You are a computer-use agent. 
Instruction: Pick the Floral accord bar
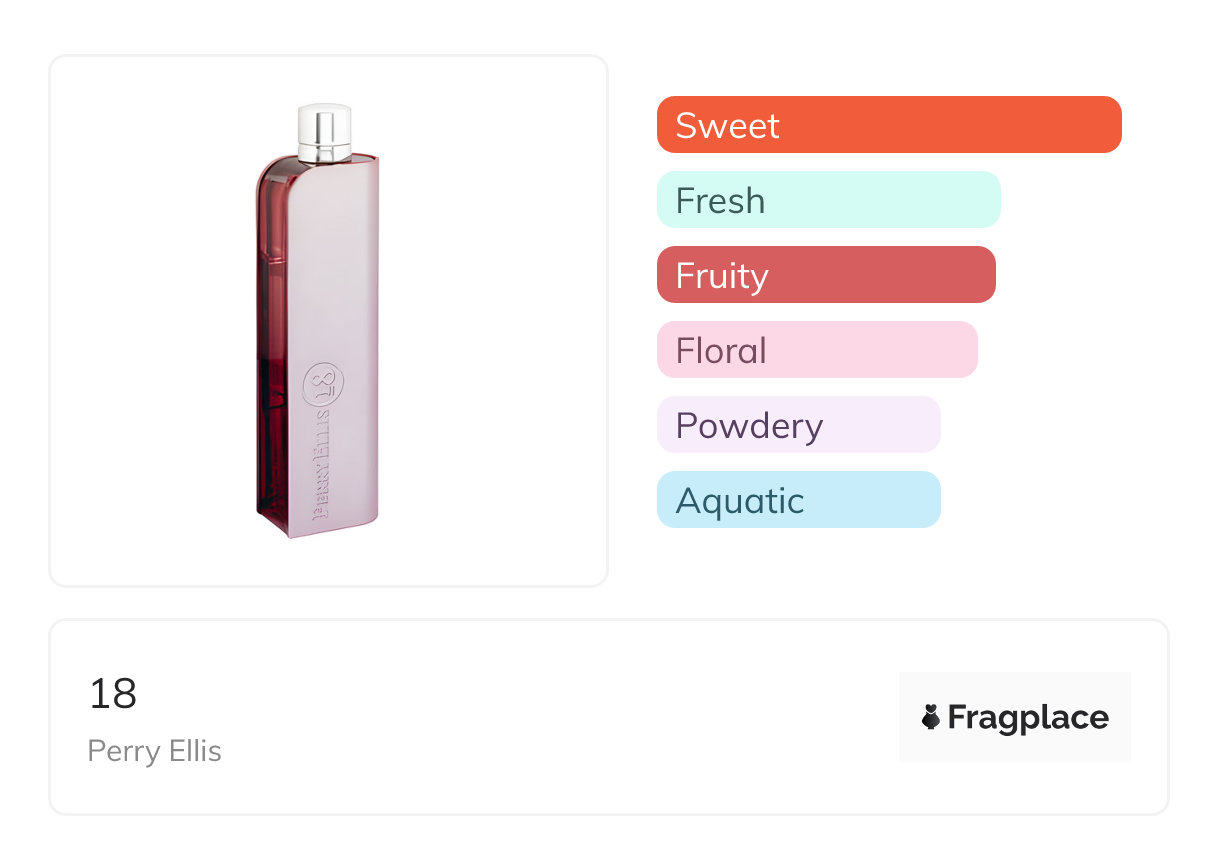[817, 350]
